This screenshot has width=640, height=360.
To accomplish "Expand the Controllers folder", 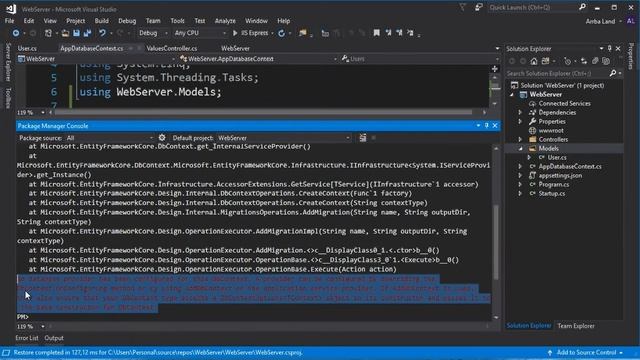I will pyautogui.click(x=520, y=140).
